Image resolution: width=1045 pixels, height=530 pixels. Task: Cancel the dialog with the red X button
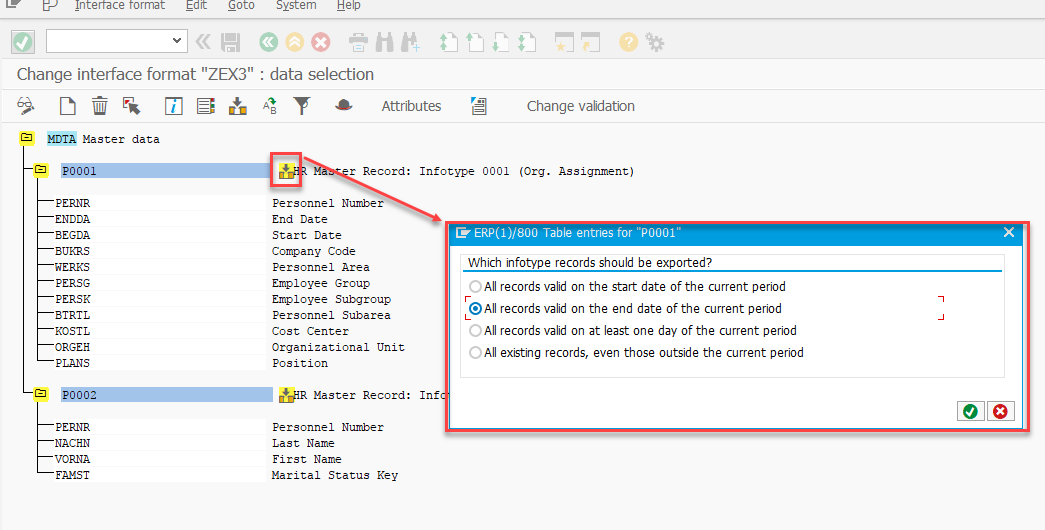(x=1000, y=411)
